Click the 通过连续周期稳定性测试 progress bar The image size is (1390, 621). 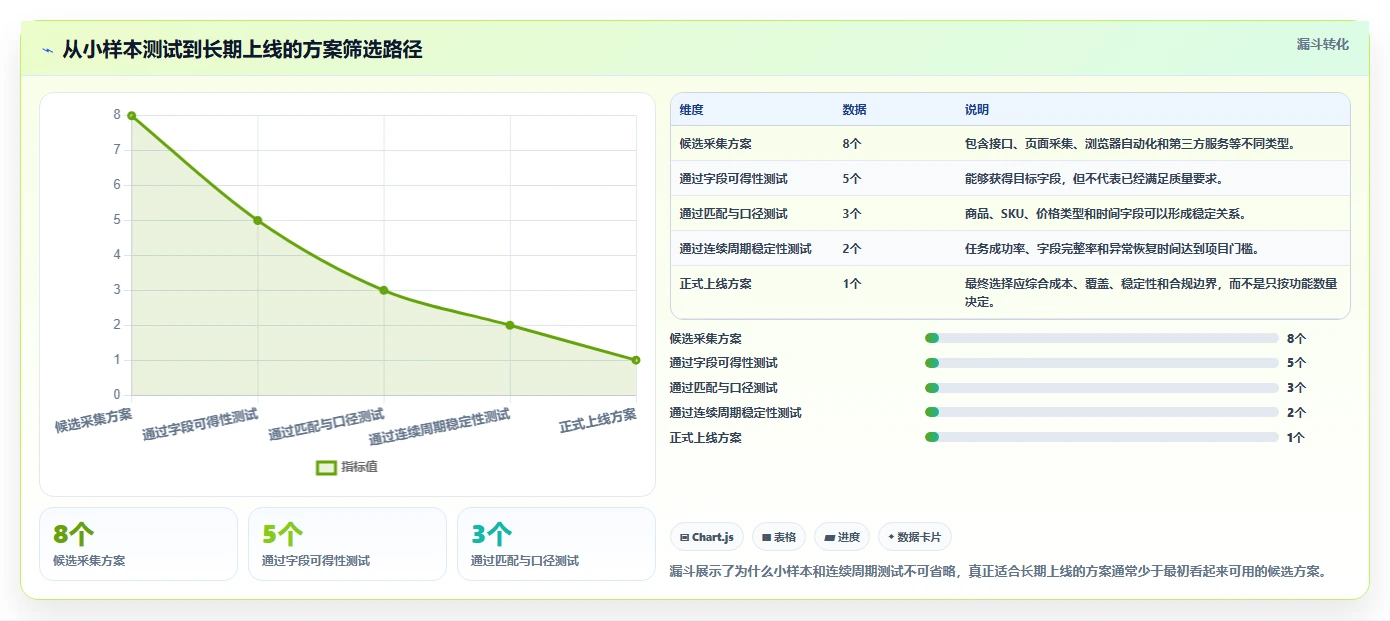1102,412
